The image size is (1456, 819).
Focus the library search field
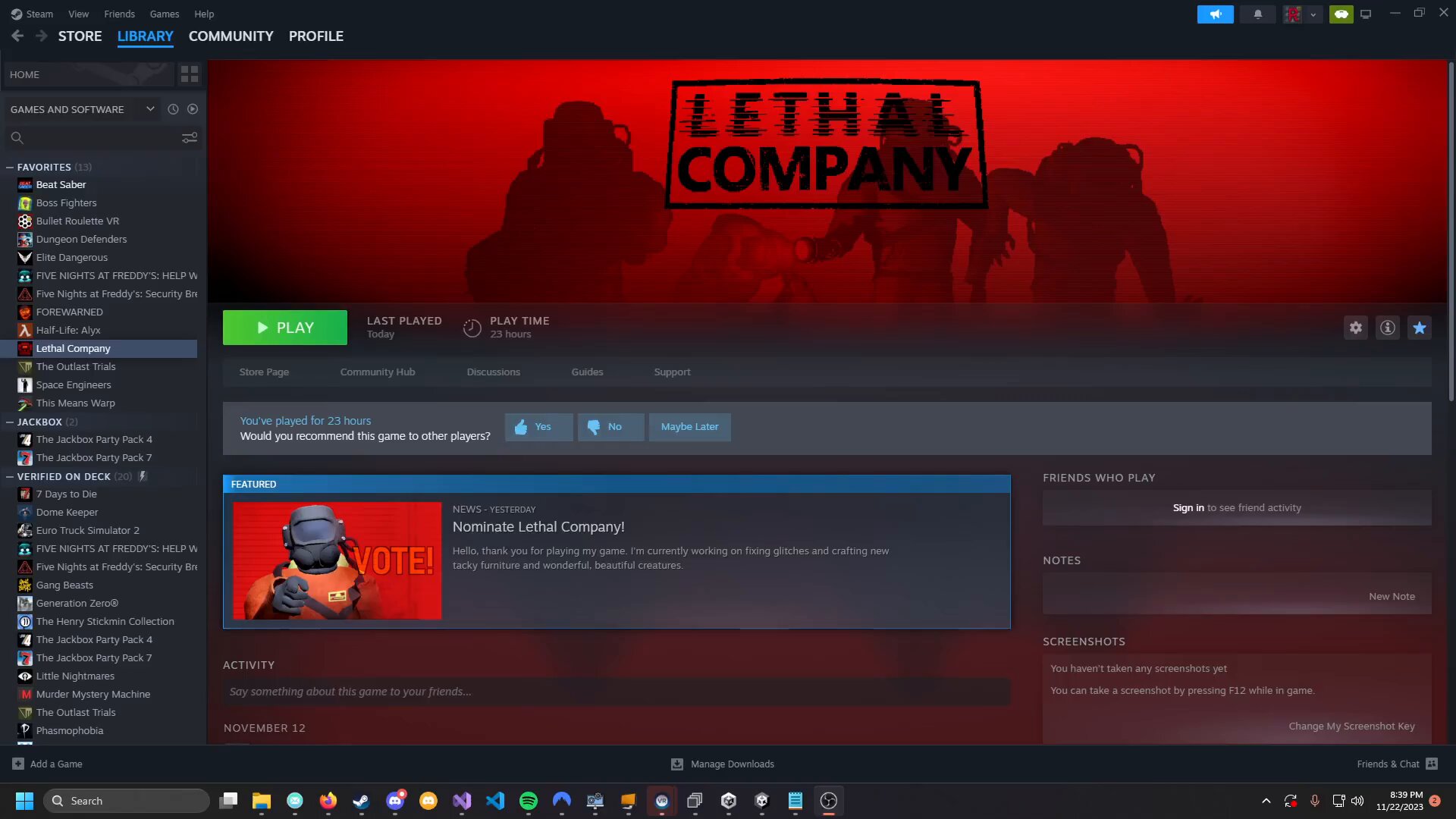pos(91,137)
